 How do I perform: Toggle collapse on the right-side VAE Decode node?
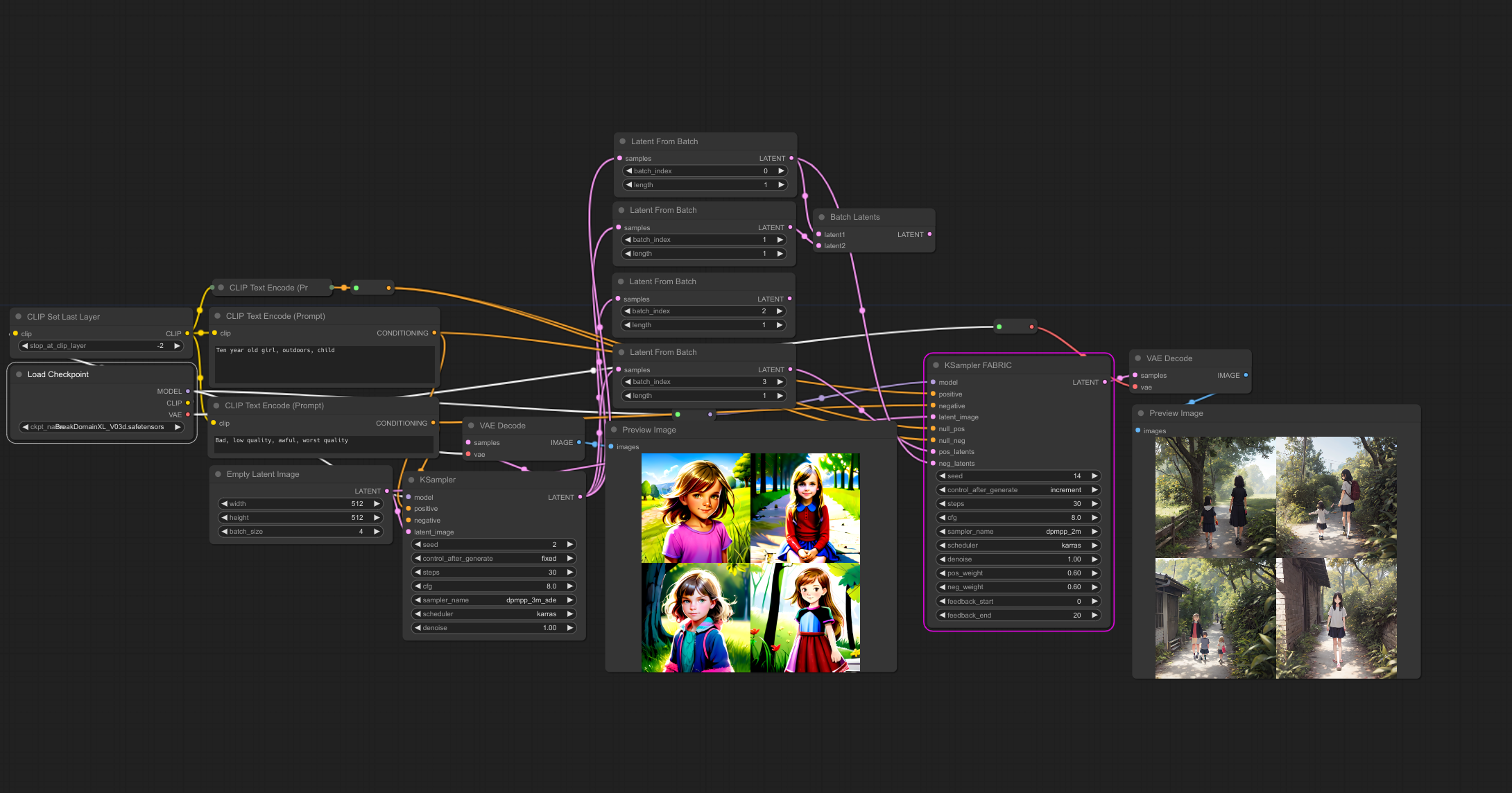[1138, 358]
